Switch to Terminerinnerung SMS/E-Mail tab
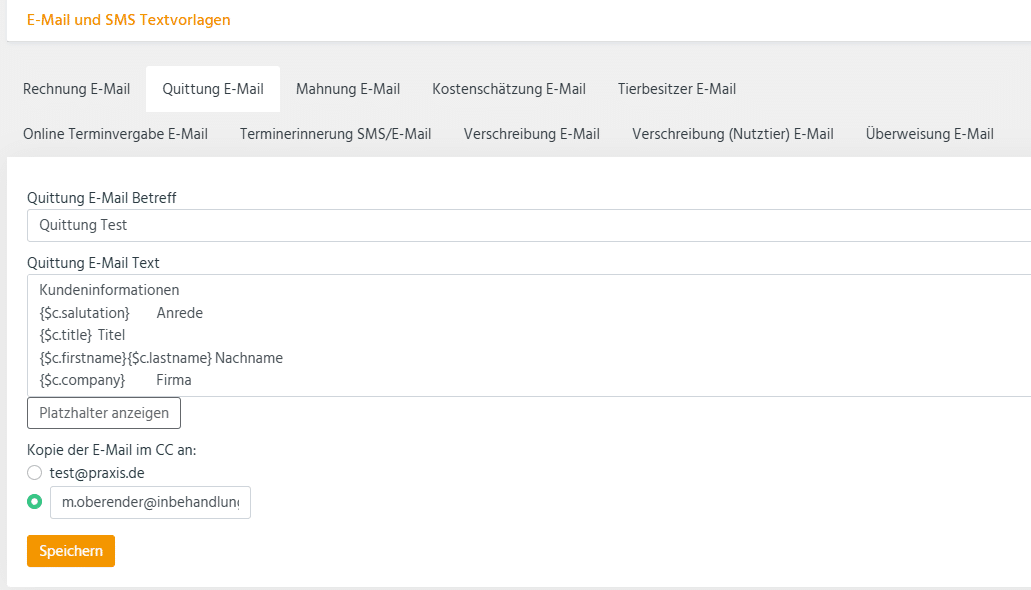The height and width of the screenshot is (590, 1031). [336, 134]
